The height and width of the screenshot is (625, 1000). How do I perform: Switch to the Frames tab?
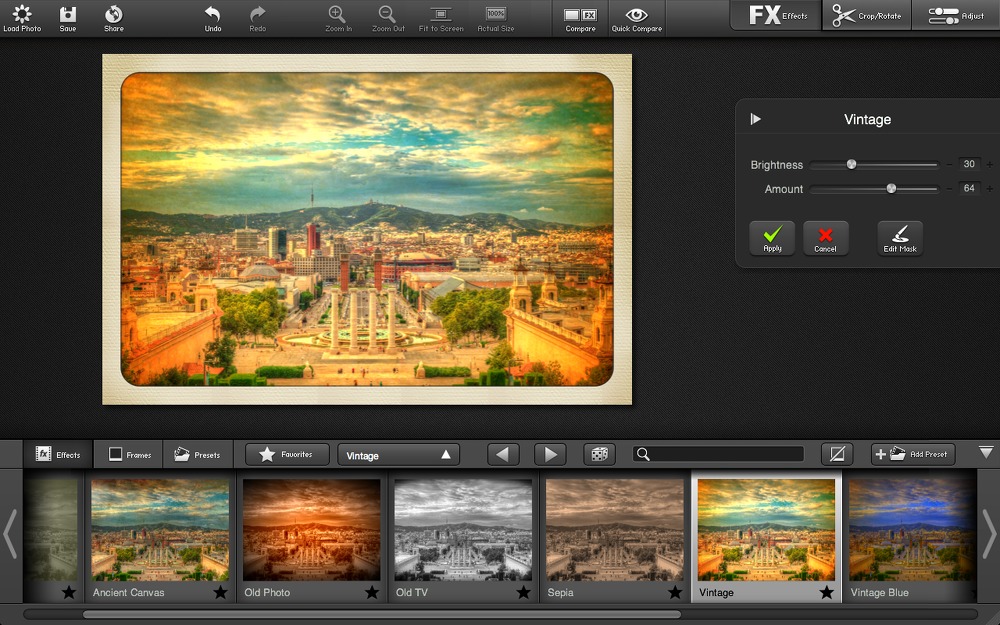point(129,455)
